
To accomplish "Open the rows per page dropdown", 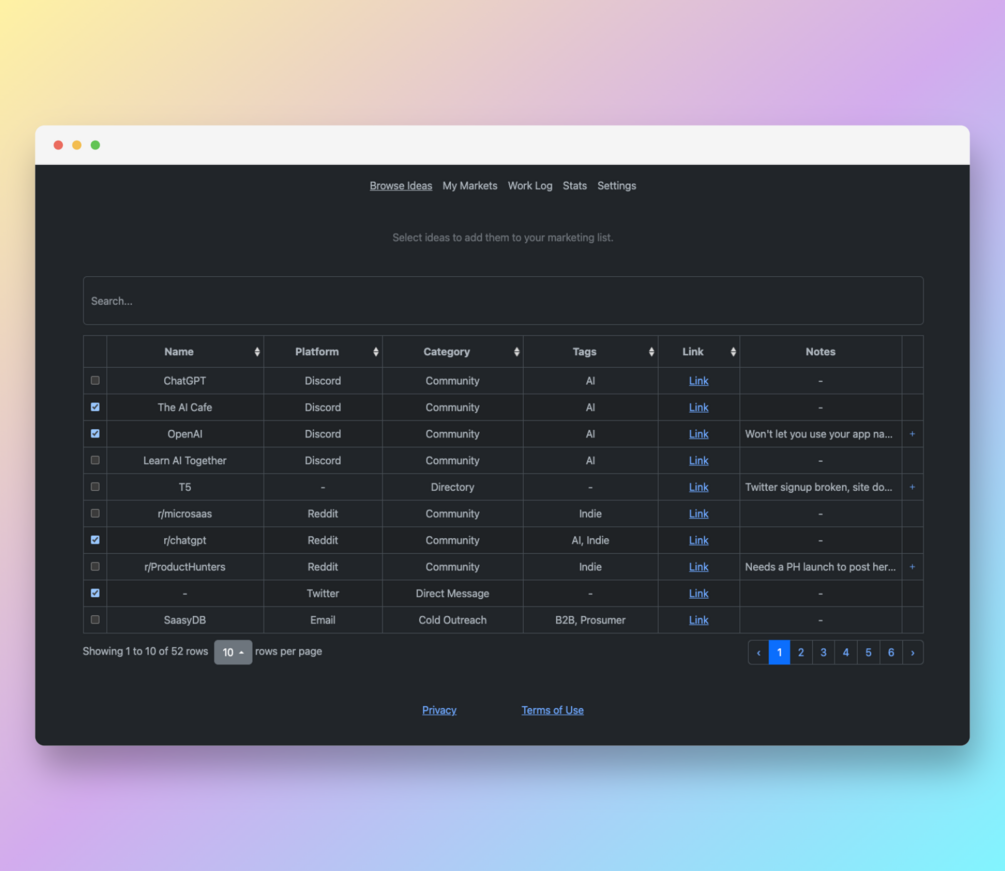I will [233, 652].
